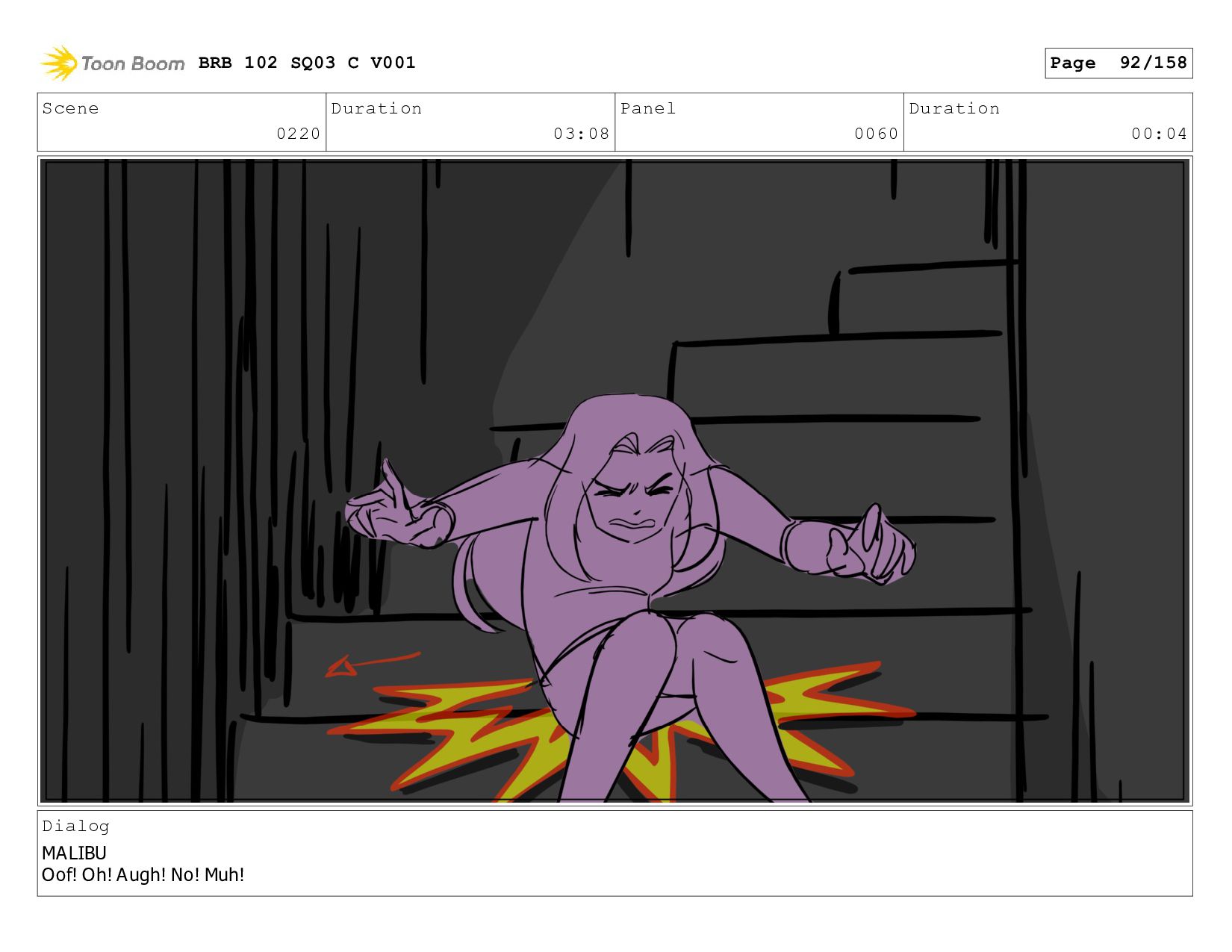Click the storyboard panel thumbnail image

point(615,481)
